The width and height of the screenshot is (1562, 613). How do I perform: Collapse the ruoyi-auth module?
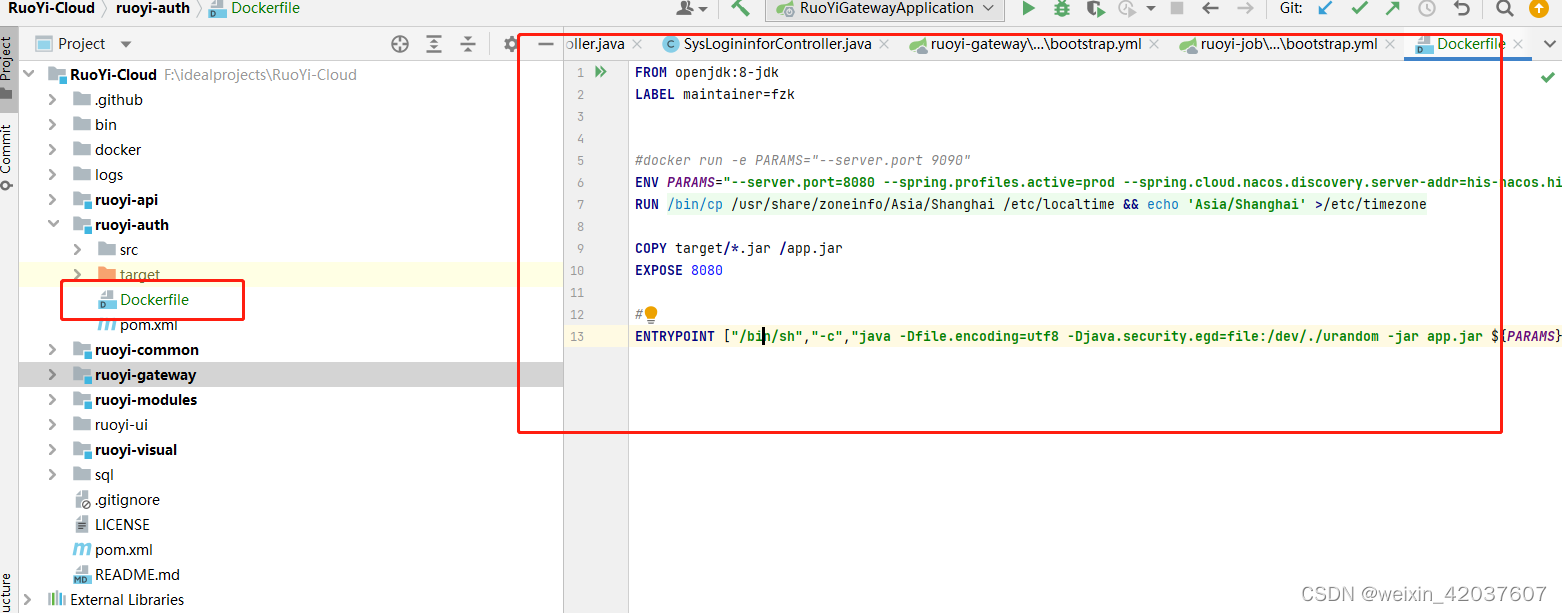click(x=53, y=225)
